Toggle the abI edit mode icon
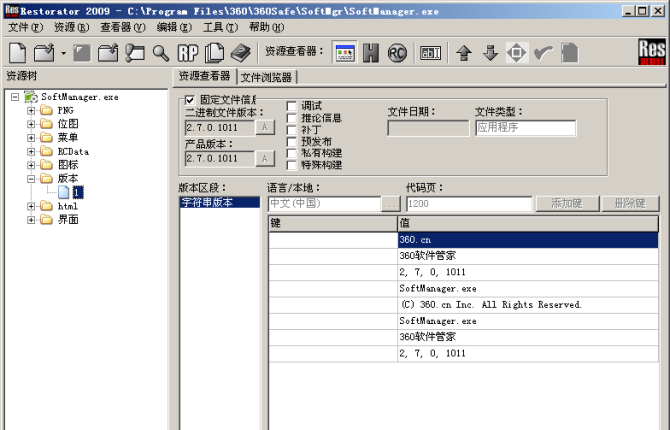670x430 pixels. click(430, 53)
